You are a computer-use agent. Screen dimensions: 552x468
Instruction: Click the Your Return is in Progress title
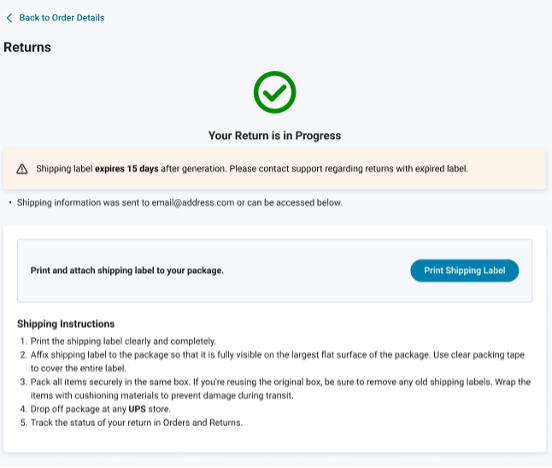(x=275, y=136)
